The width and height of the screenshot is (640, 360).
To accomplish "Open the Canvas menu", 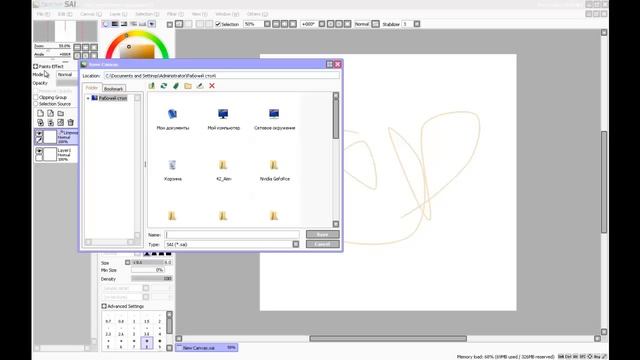I will 91,14.
